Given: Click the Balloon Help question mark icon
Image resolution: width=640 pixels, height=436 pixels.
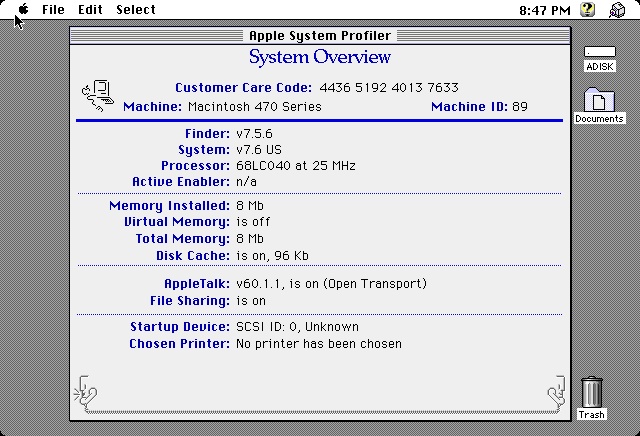Looking at the screenshot, I should 587,9.
